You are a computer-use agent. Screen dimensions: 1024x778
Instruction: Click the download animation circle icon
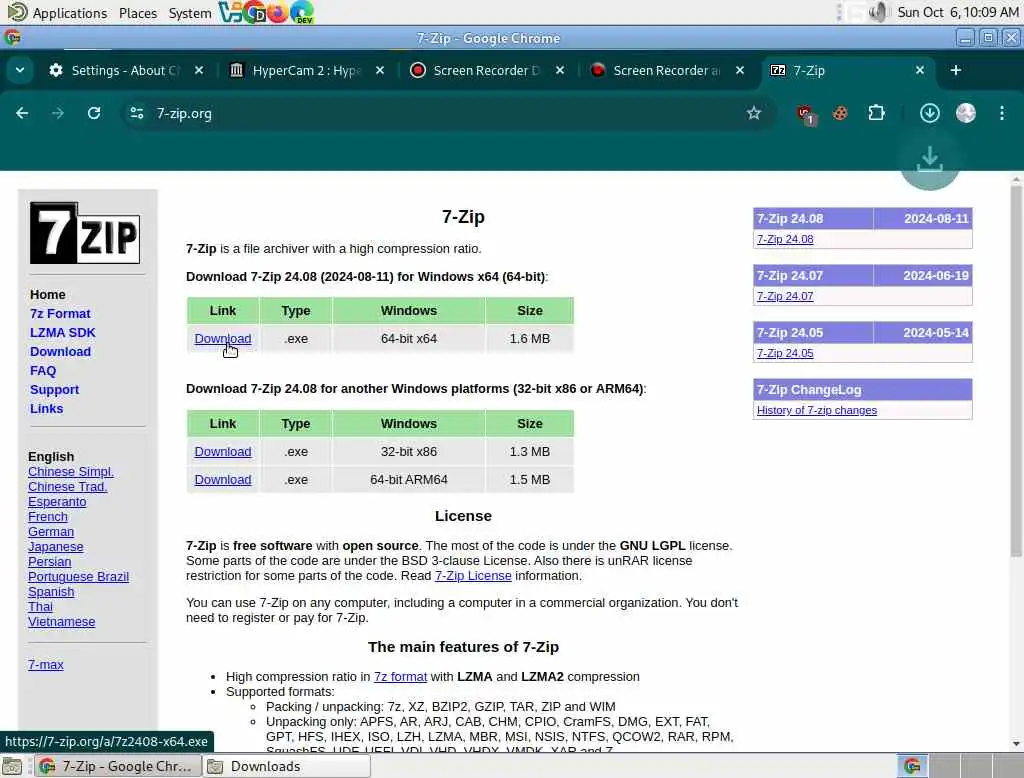pyautogui.click(x=929, y=160)
